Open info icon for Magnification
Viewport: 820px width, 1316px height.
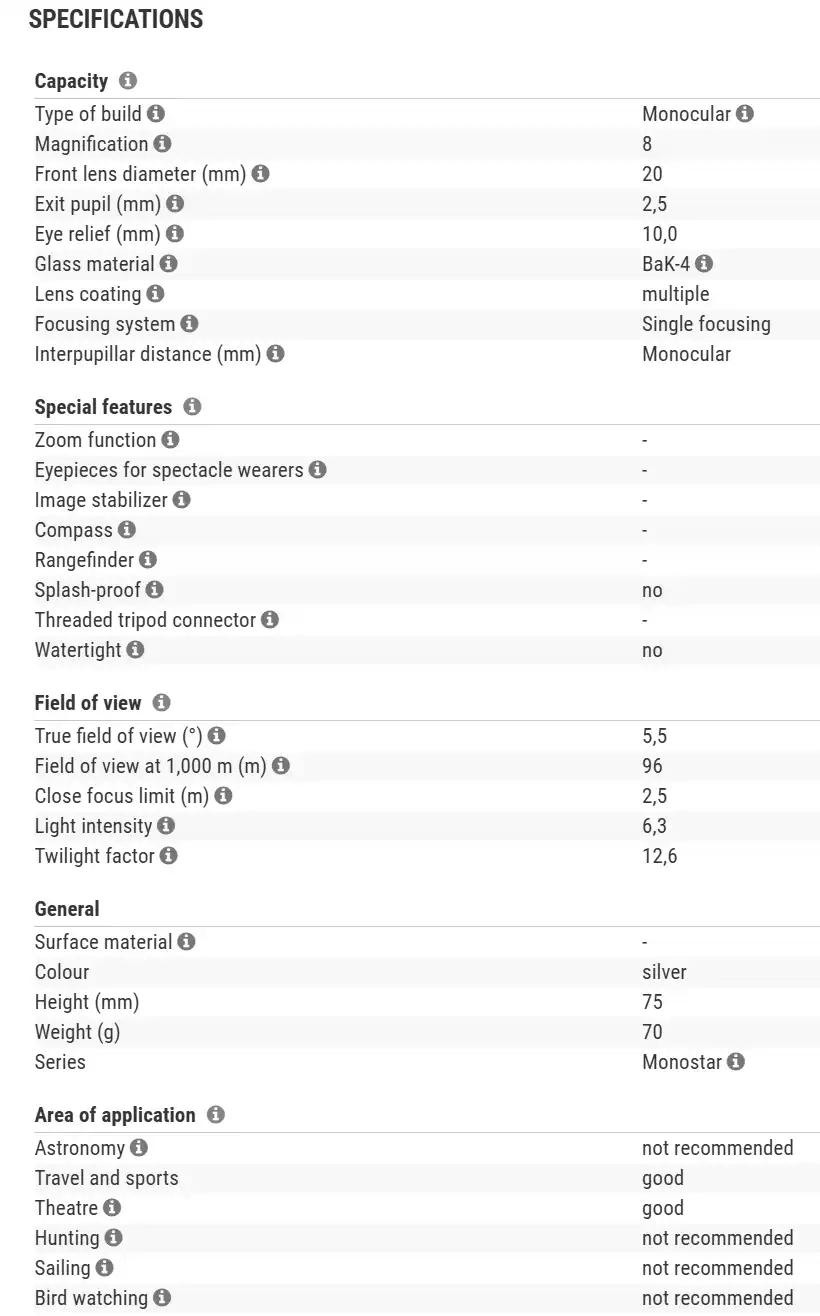pos(162,143)
